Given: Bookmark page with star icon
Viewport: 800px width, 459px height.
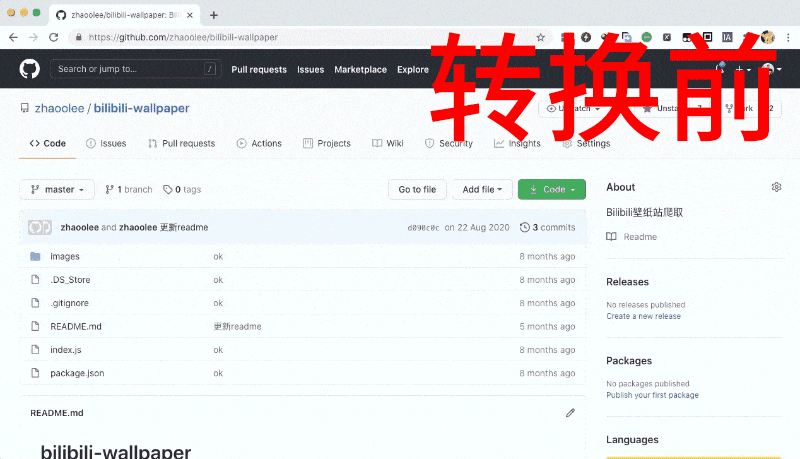Looking at the screenshot, I should coord(541,37).
